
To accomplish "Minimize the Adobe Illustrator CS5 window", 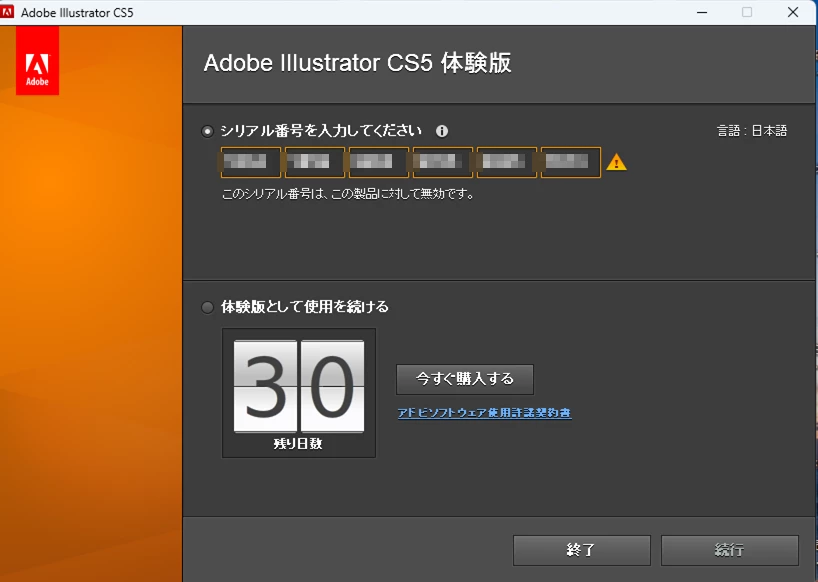I will click(702, 12).
